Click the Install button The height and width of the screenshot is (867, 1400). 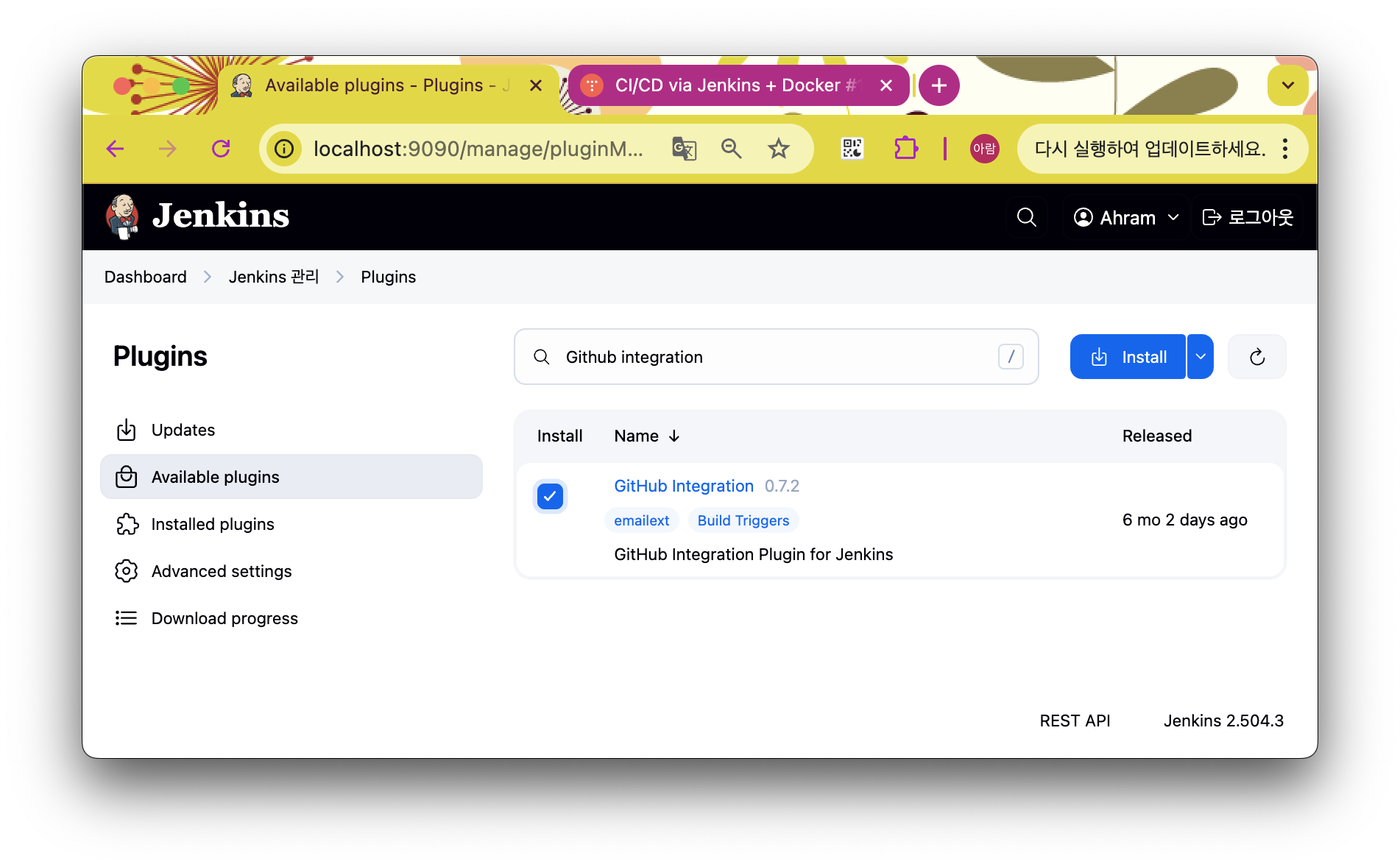[x=1128, y=357]
